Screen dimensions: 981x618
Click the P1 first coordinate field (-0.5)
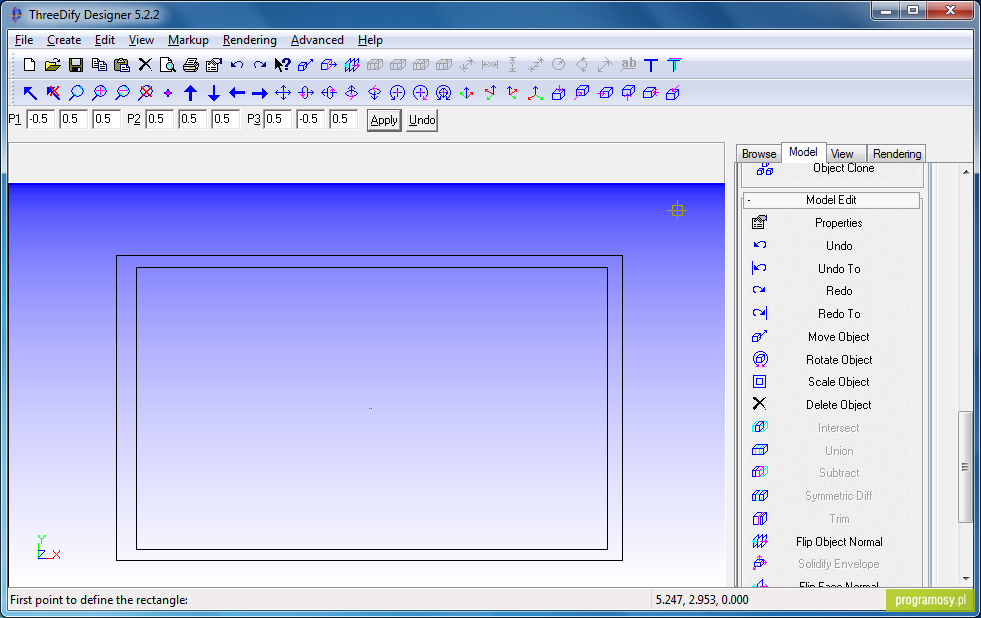41,119
